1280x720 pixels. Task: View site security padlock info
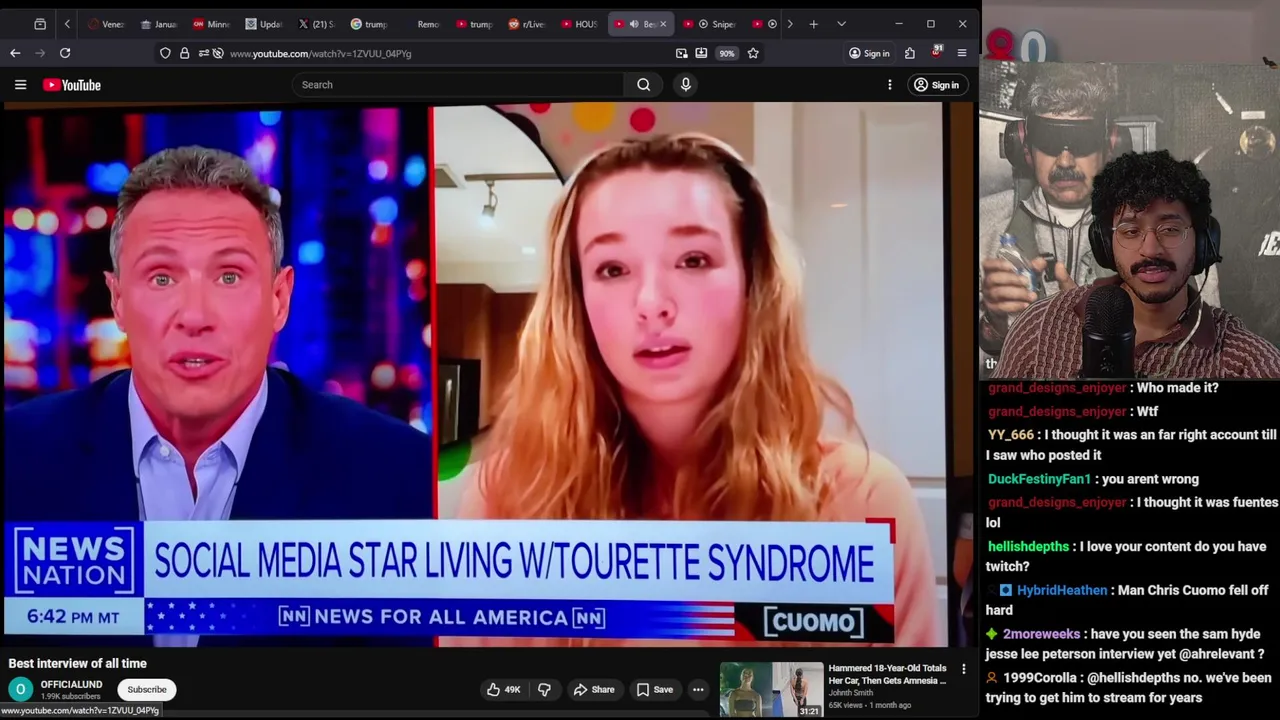point(184,53)
